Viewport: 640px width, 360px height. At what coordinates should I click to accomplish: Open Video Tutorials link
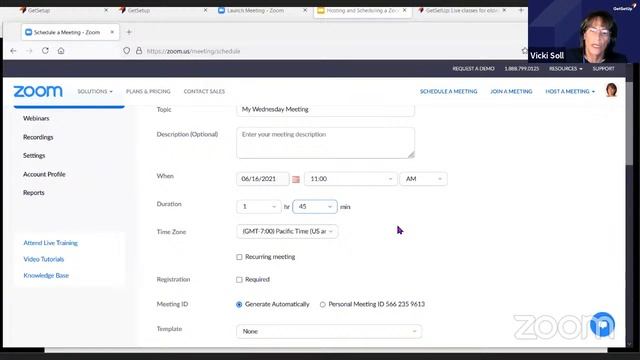[44, 259]
